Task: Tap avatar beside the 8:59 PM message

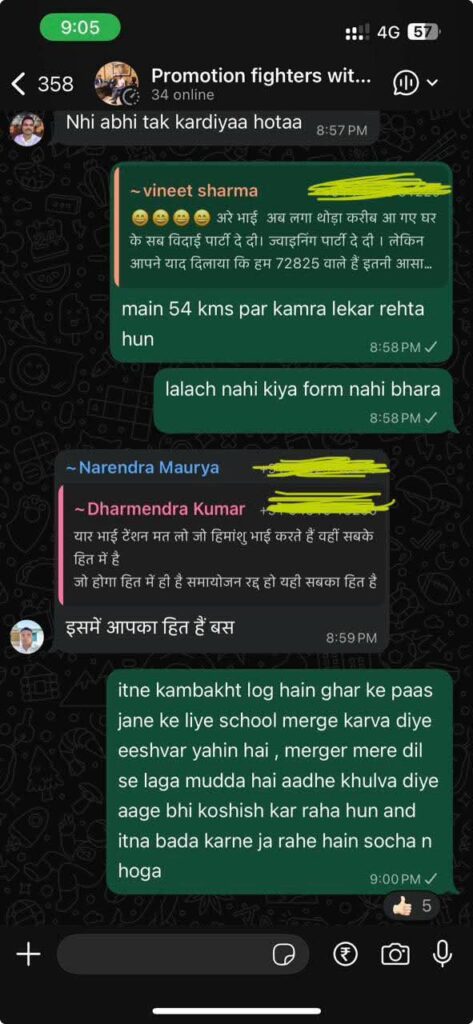Action: pos(27,637)
